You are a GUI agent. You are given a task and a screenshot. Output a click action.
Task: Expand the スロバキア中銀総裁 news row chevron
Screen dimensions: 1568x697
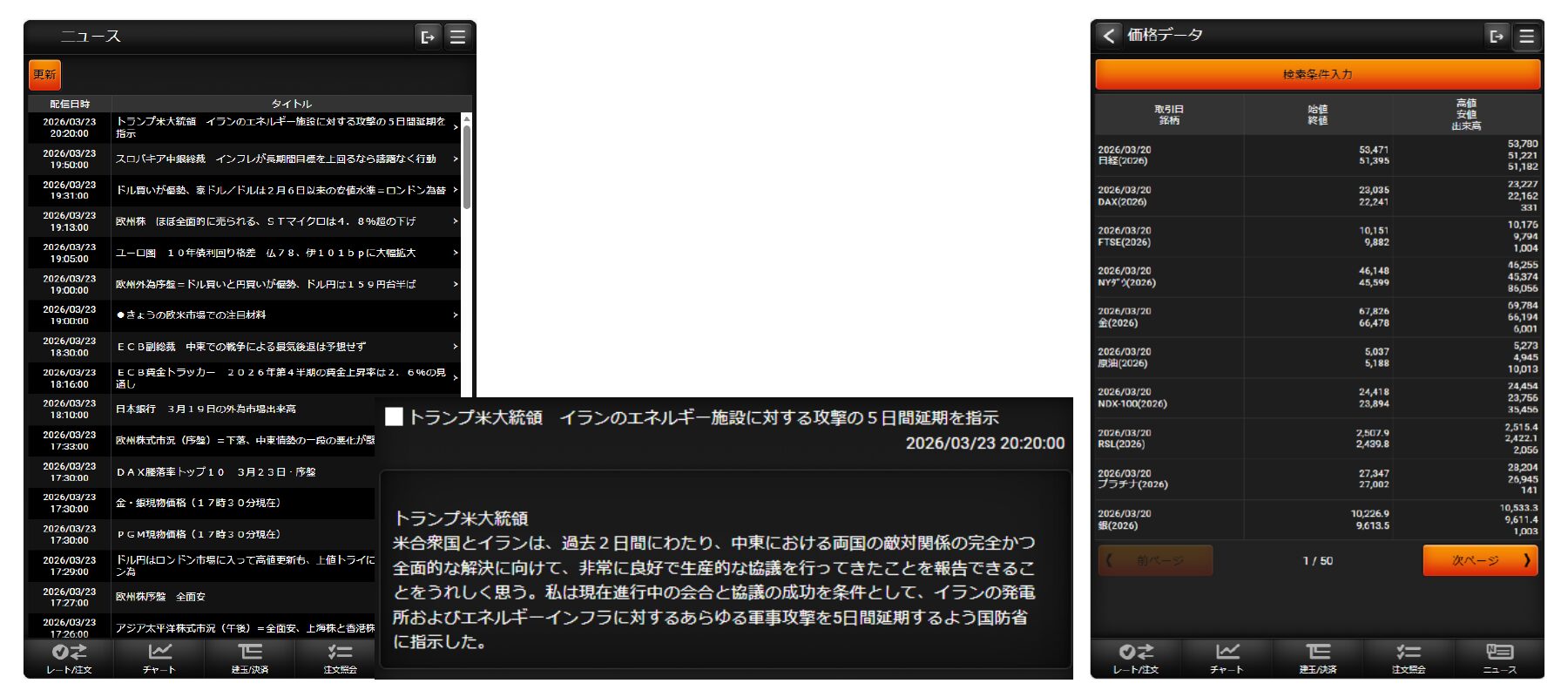coord(455,159)
